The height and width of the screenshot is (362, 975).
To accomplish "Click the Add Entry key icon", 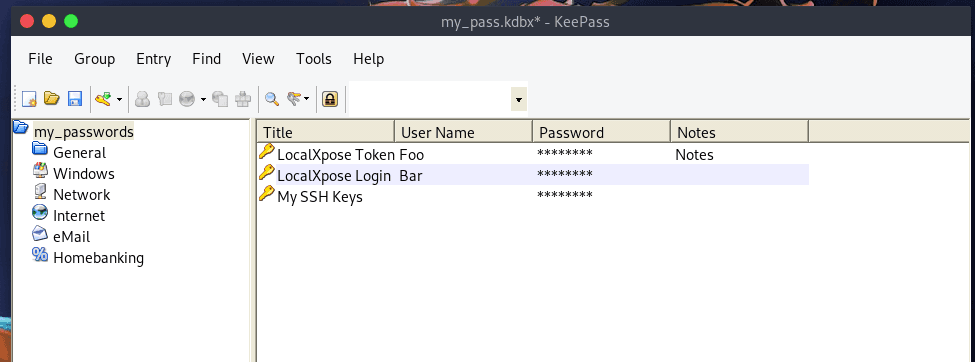I will coord(103,98).
